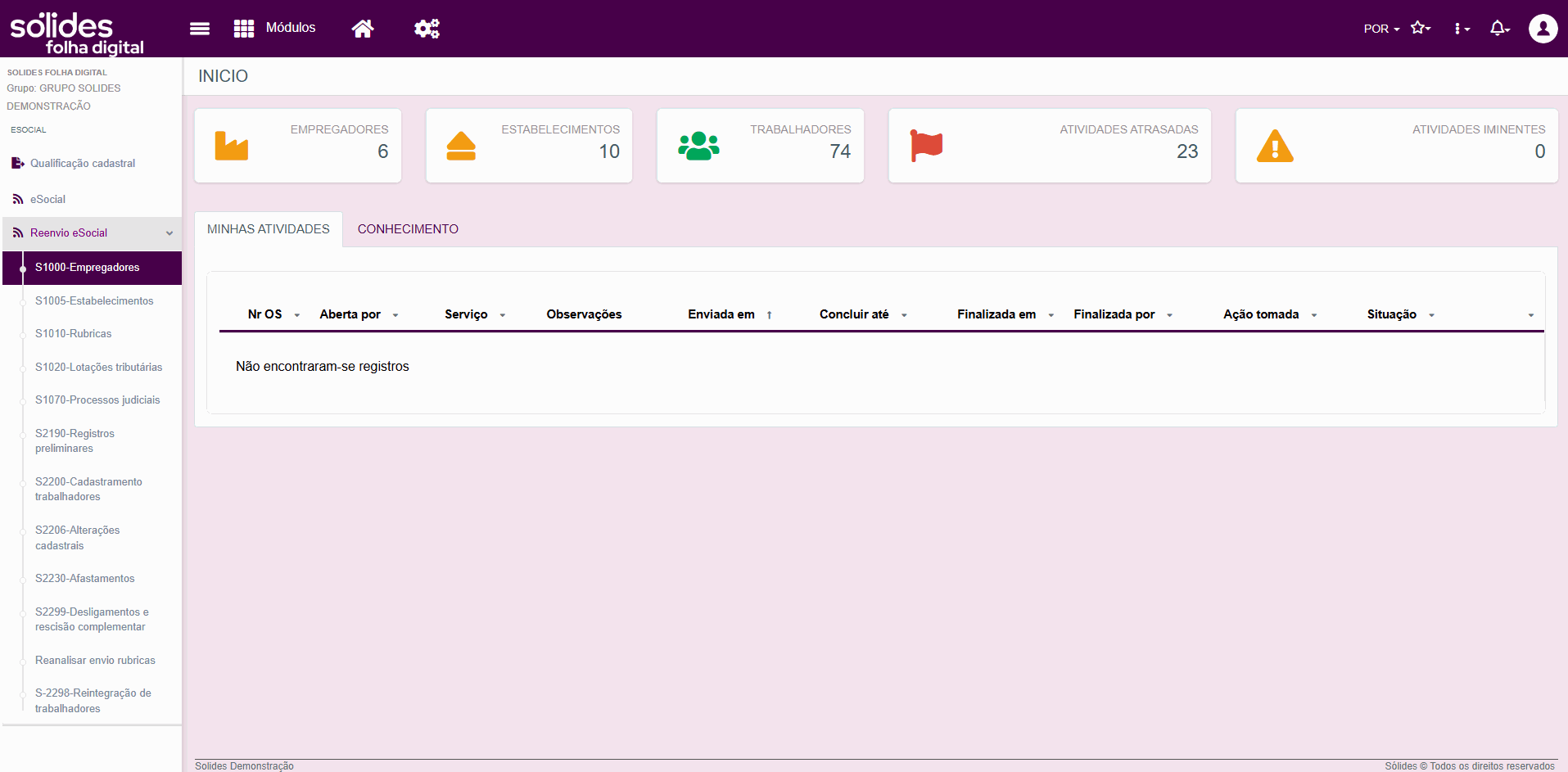Click the notifications bell icon
This screenshot has width=1568, height=772.
pos(1498,29)
